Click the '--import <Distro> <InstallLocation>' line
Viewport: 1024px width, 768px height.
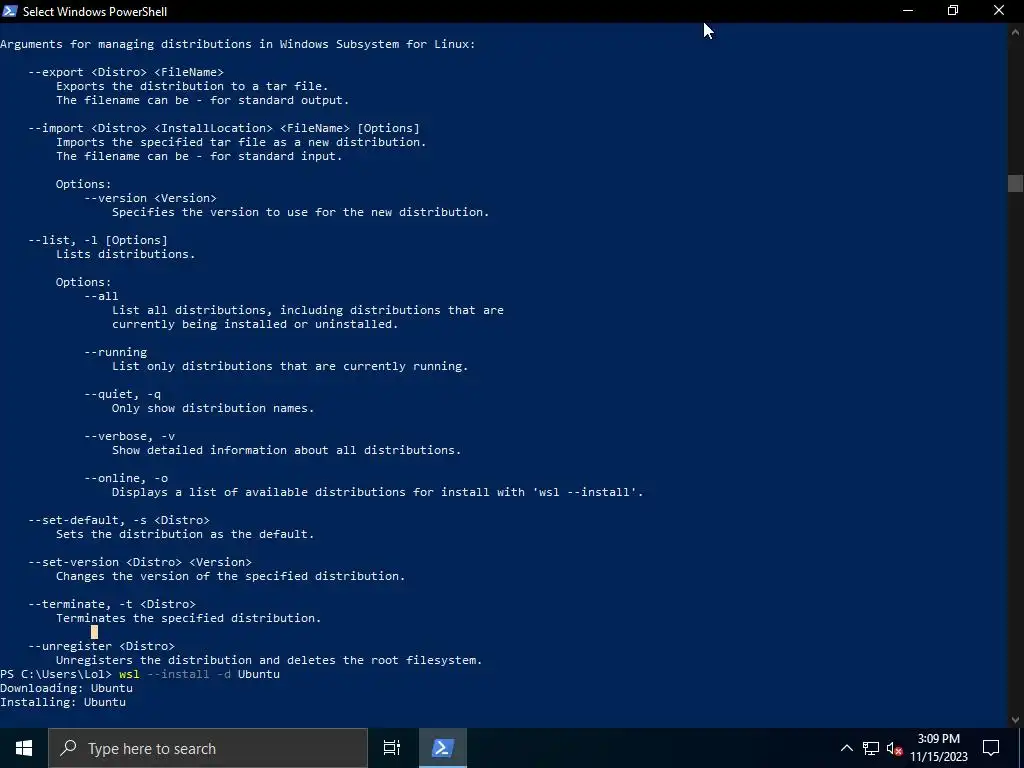pyautogui.click(x=224, y=128)
